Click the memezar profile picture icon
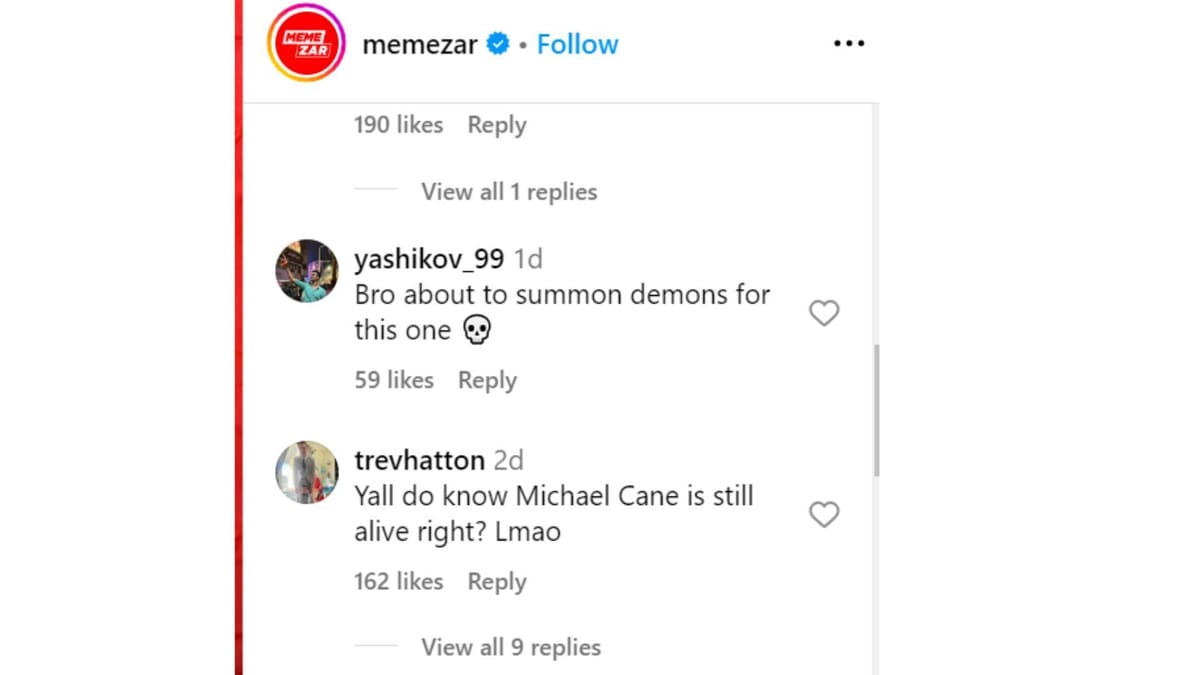1200x675 pixels. (306, 43)
